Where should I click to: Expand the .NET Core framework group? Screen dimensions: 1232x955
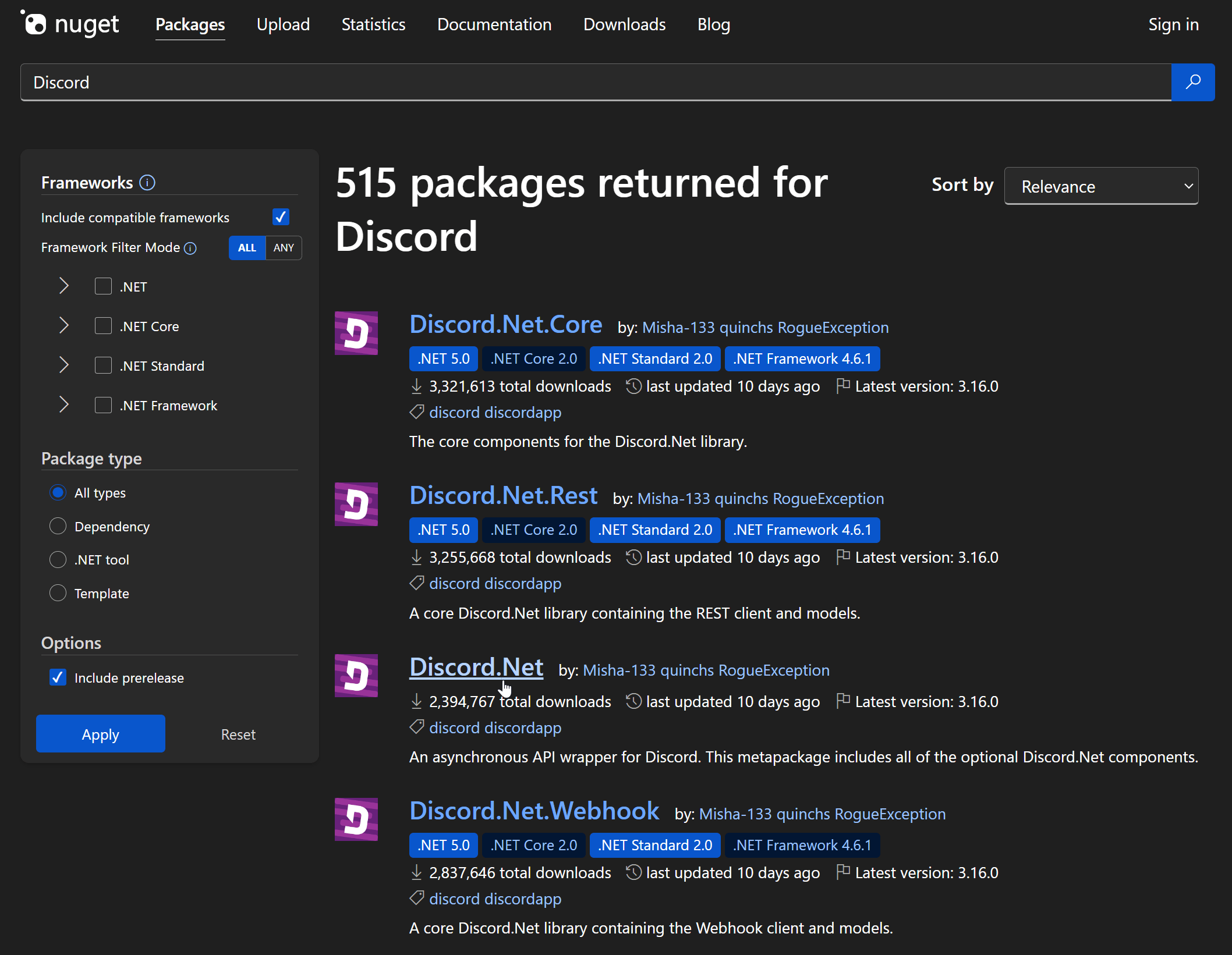[64, 326]
